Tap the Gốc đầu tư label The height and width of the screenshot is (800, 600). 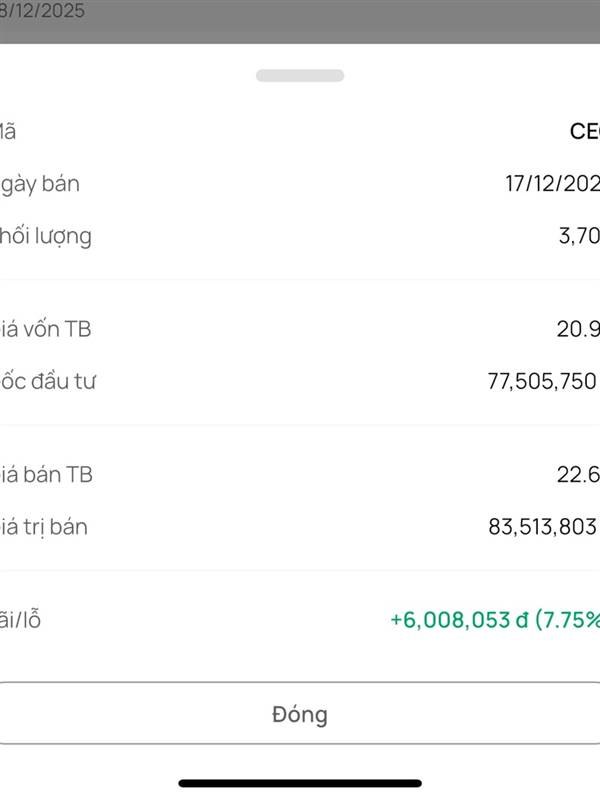tap(48, 381)
